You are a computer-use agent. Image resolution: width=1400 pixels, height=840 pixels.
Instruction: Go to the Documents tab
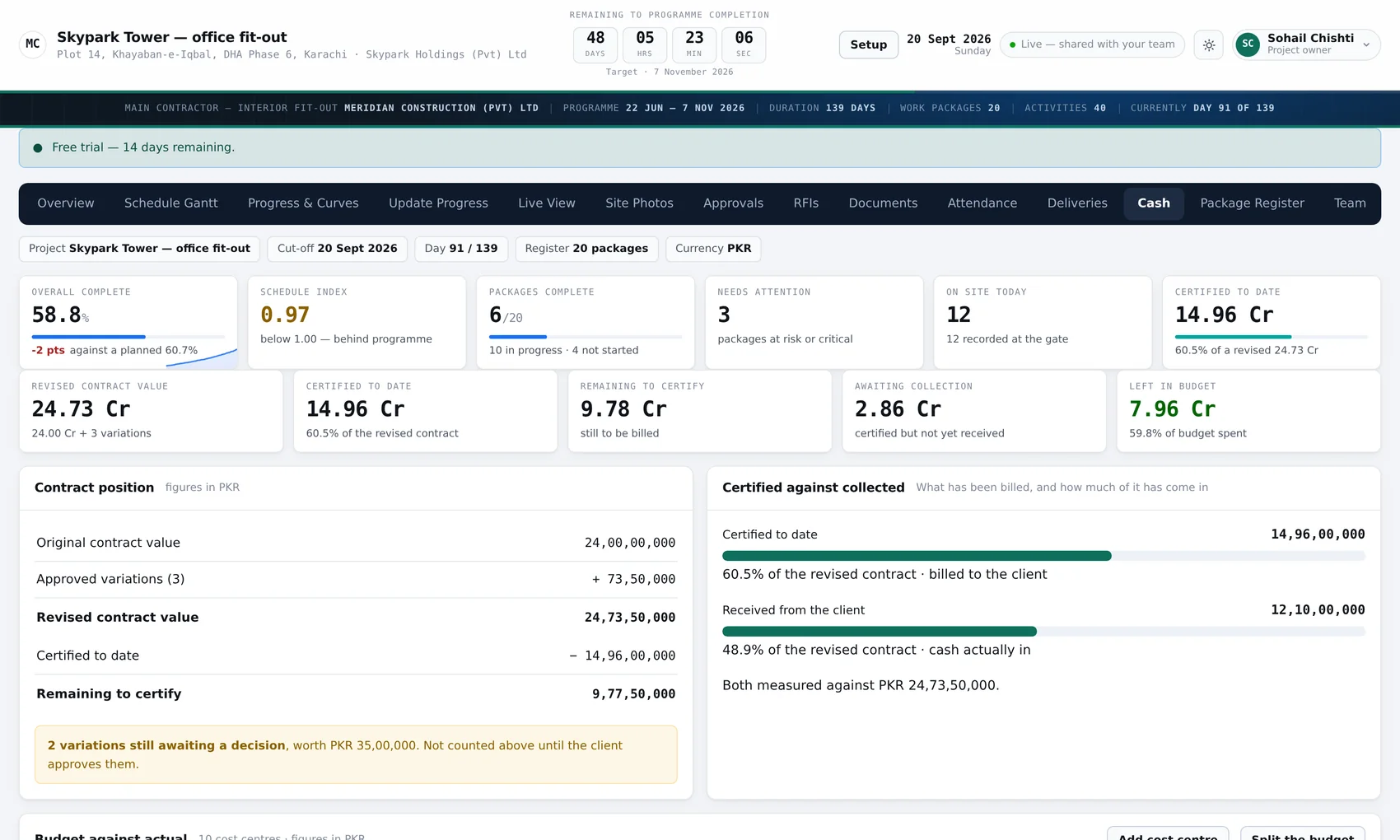pyautogui.click(x=883, y=203)
